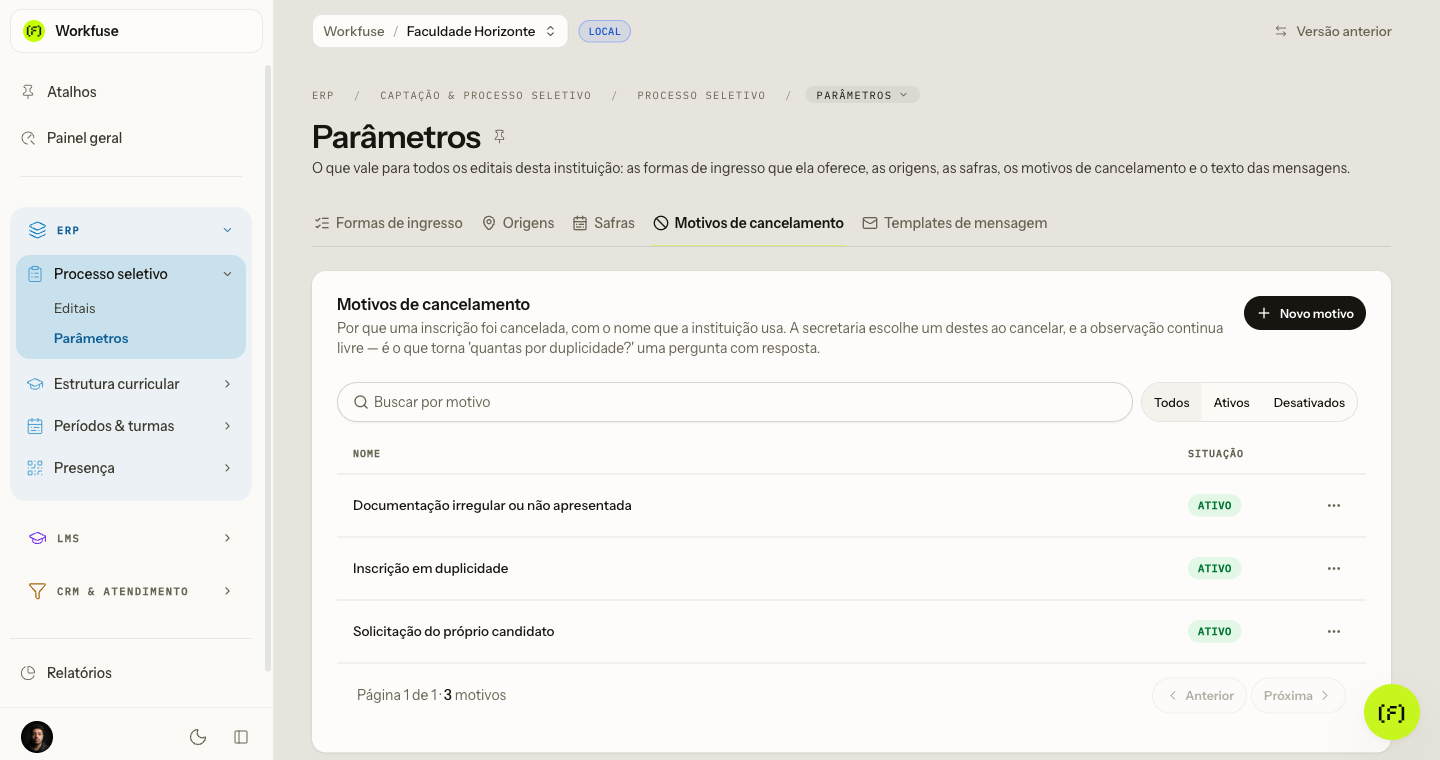The height and width of the screenshot is (760, 1440).
Task: Switch to Origens tab
Action: pos(518,223)
